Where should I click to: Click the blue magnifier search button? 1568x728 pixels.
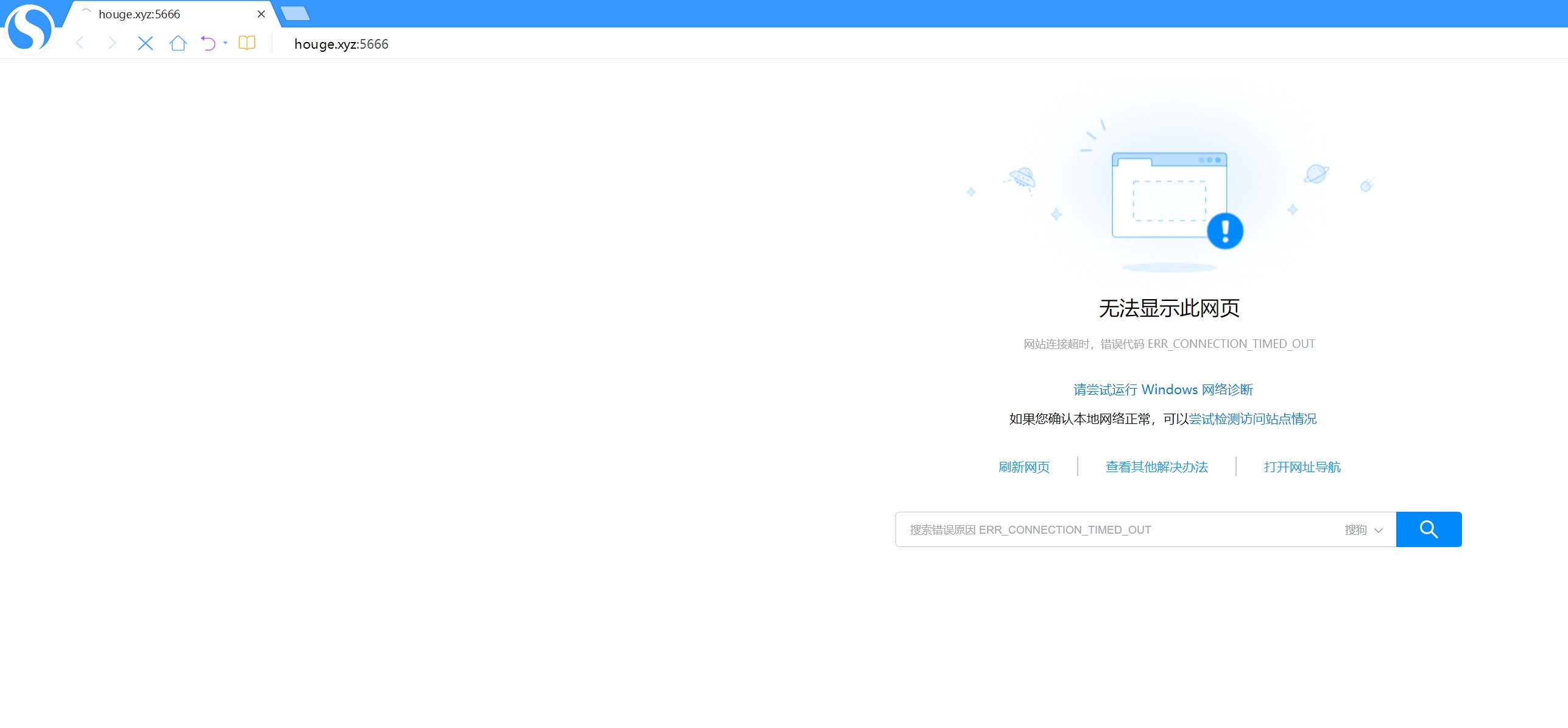point(1428,529)
